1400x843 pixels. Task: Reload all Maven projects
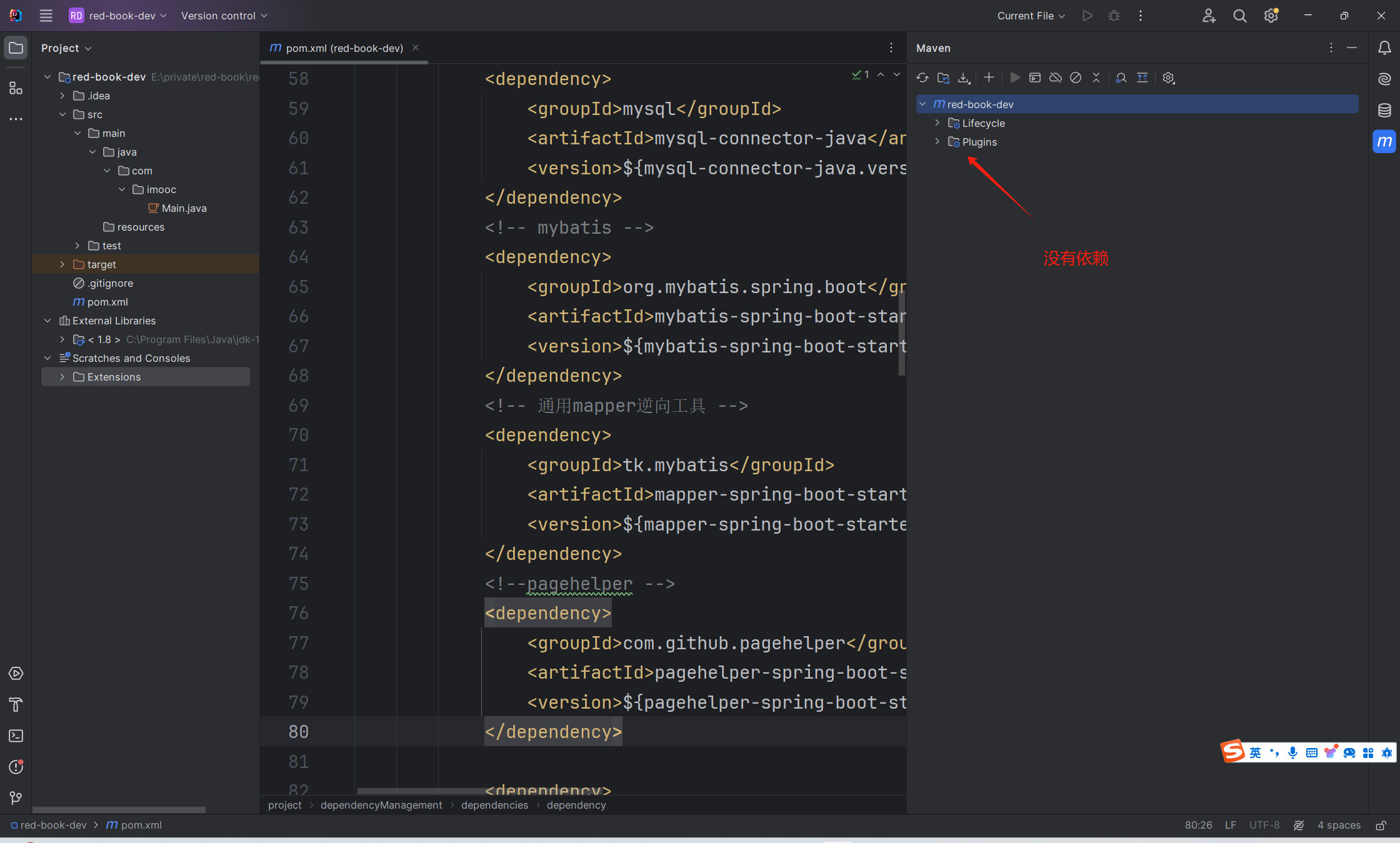922,78
